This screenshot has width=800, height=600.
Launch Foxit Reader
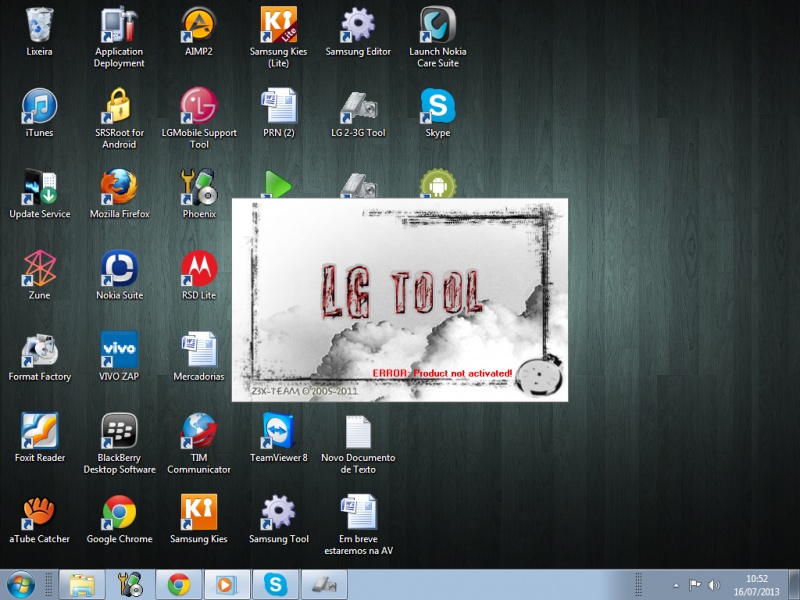[39, 437]
